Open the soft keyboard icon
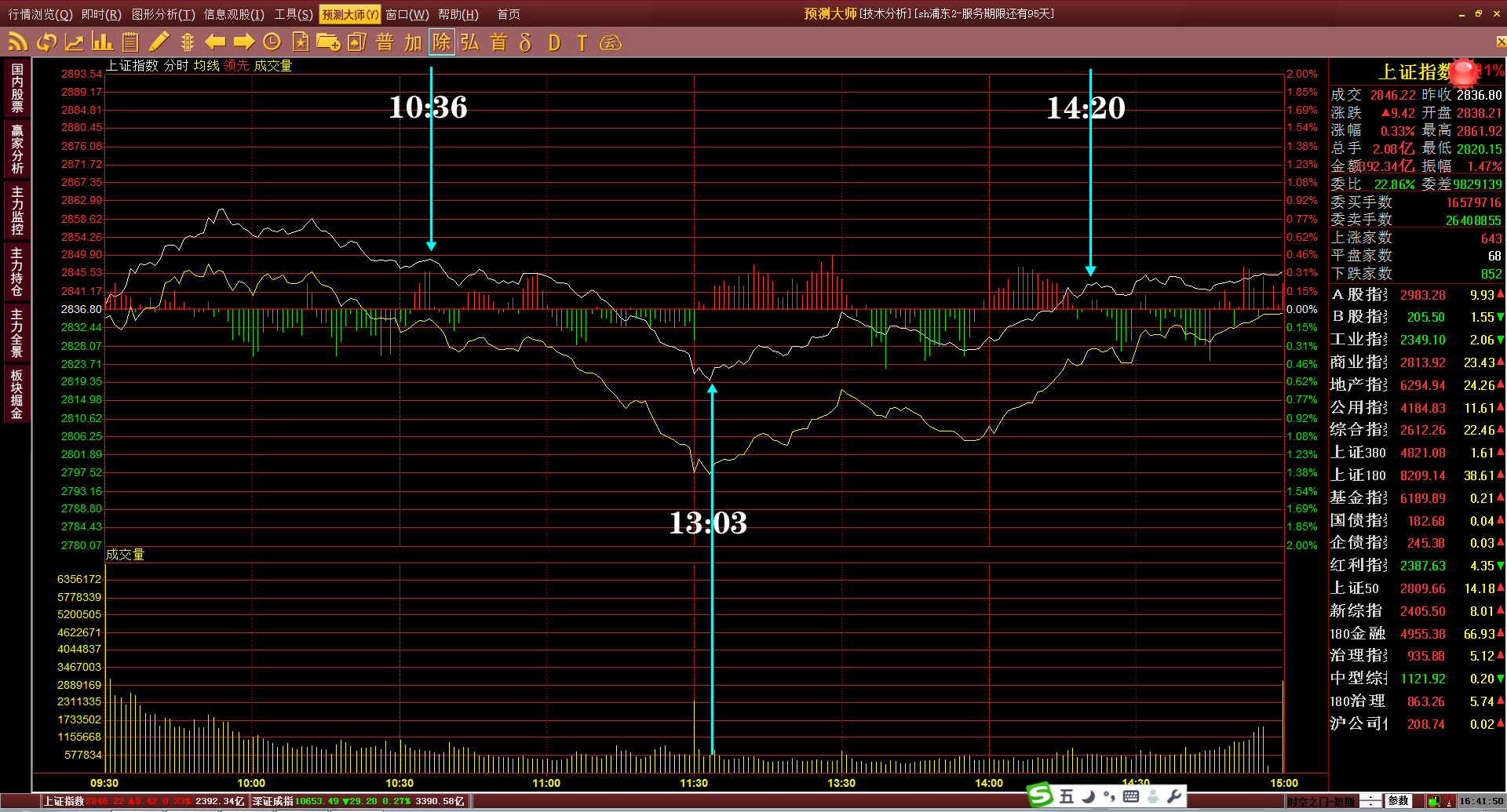This screenshot has height=812, width=1507. (x=1131, y=796)
